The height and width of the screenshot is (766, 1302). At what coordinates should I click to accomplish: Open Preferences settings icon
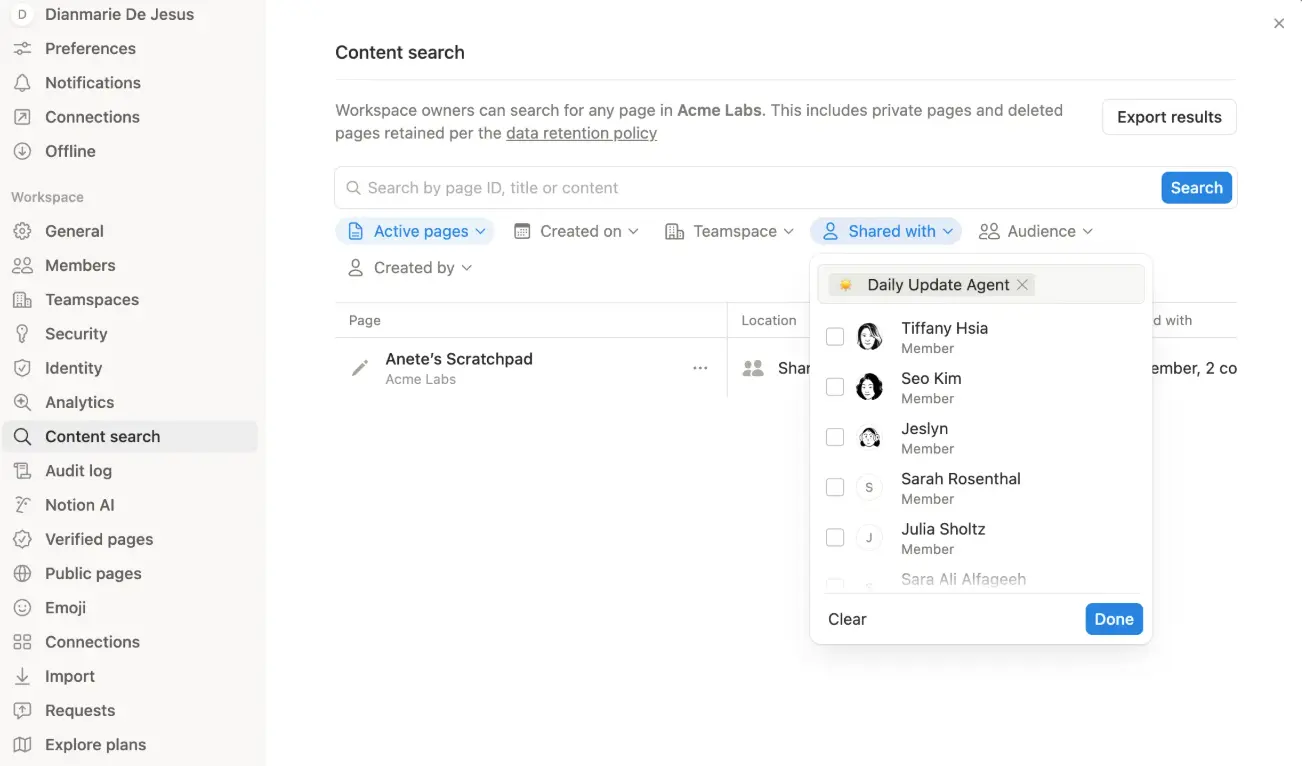22,48
